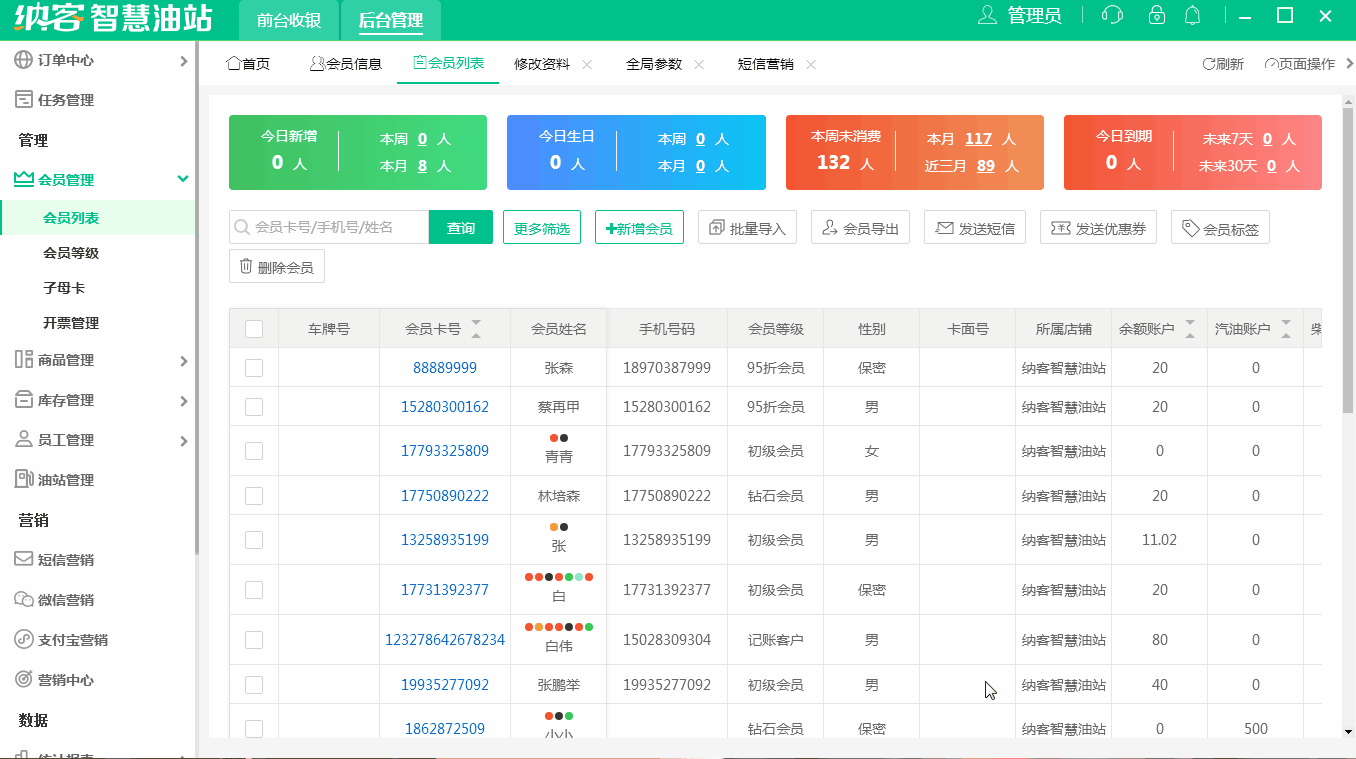Click the customer service headset icon
The height and width of the screenshot is (759, 1356).
(x=1111, y=15)
